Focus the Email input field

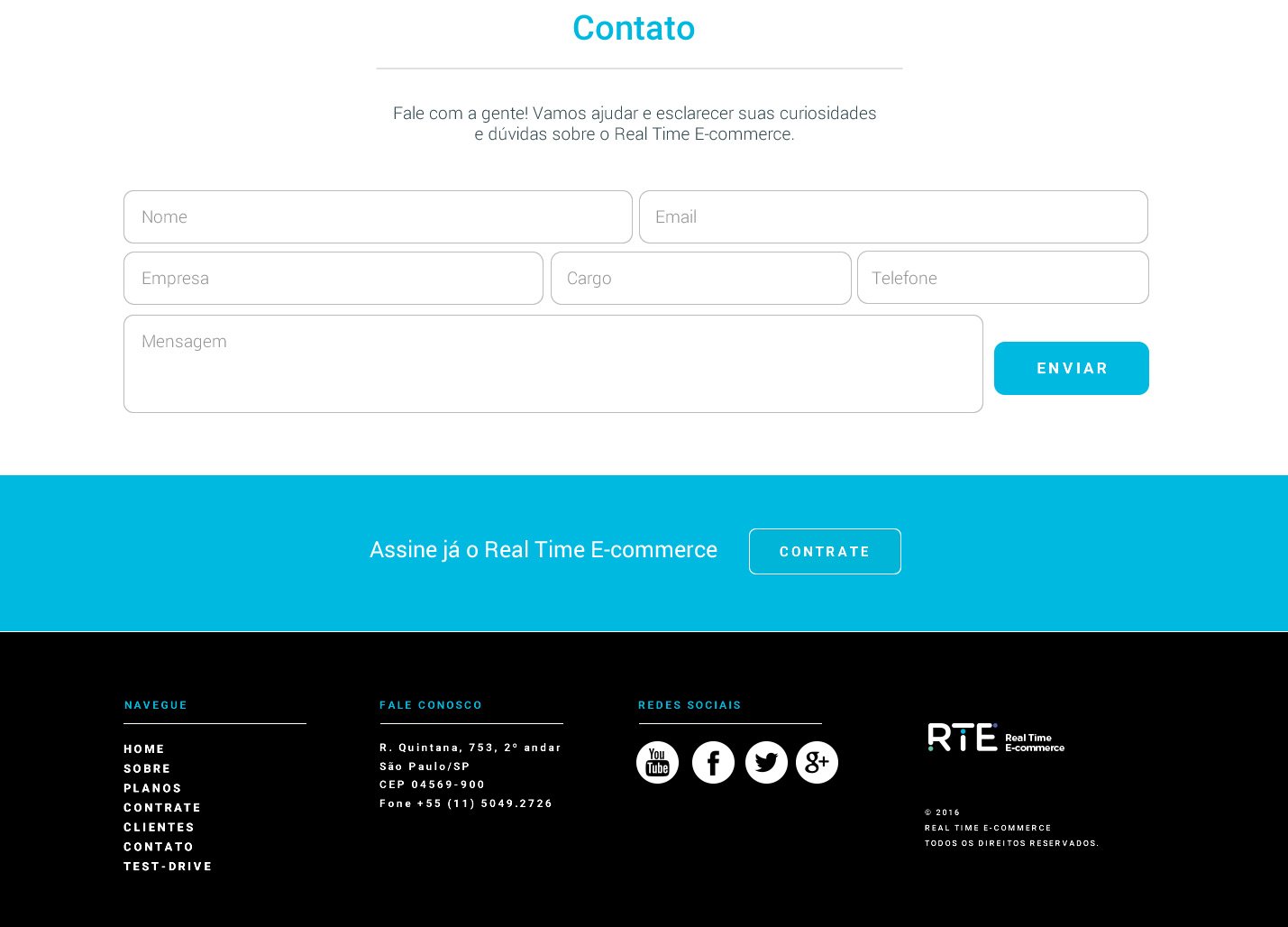tap(893, 216)
